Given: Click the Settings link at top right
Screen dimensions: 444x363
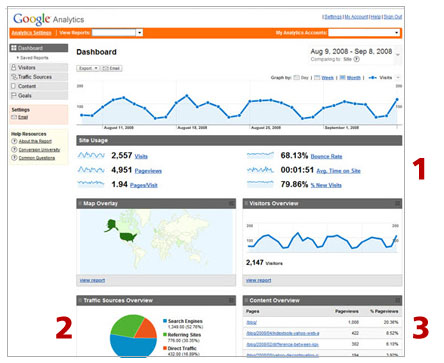Looking at the screenshot, I should pos(333,17).
